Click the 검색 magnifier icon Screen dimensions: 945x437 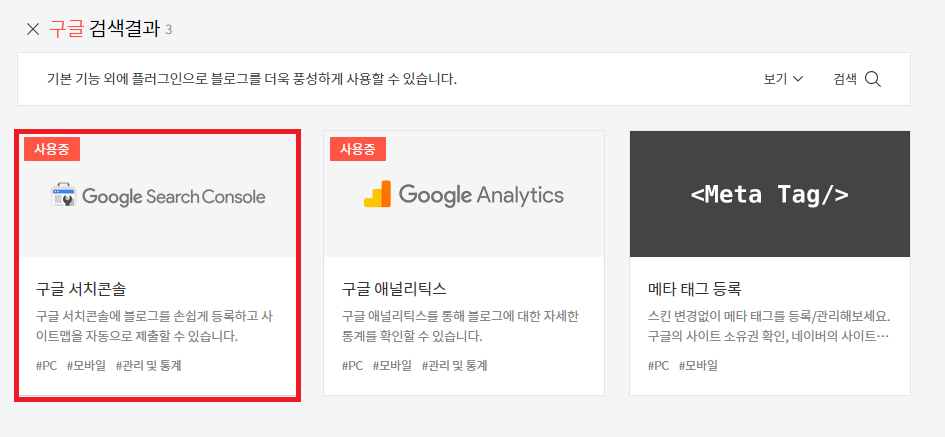873,79
